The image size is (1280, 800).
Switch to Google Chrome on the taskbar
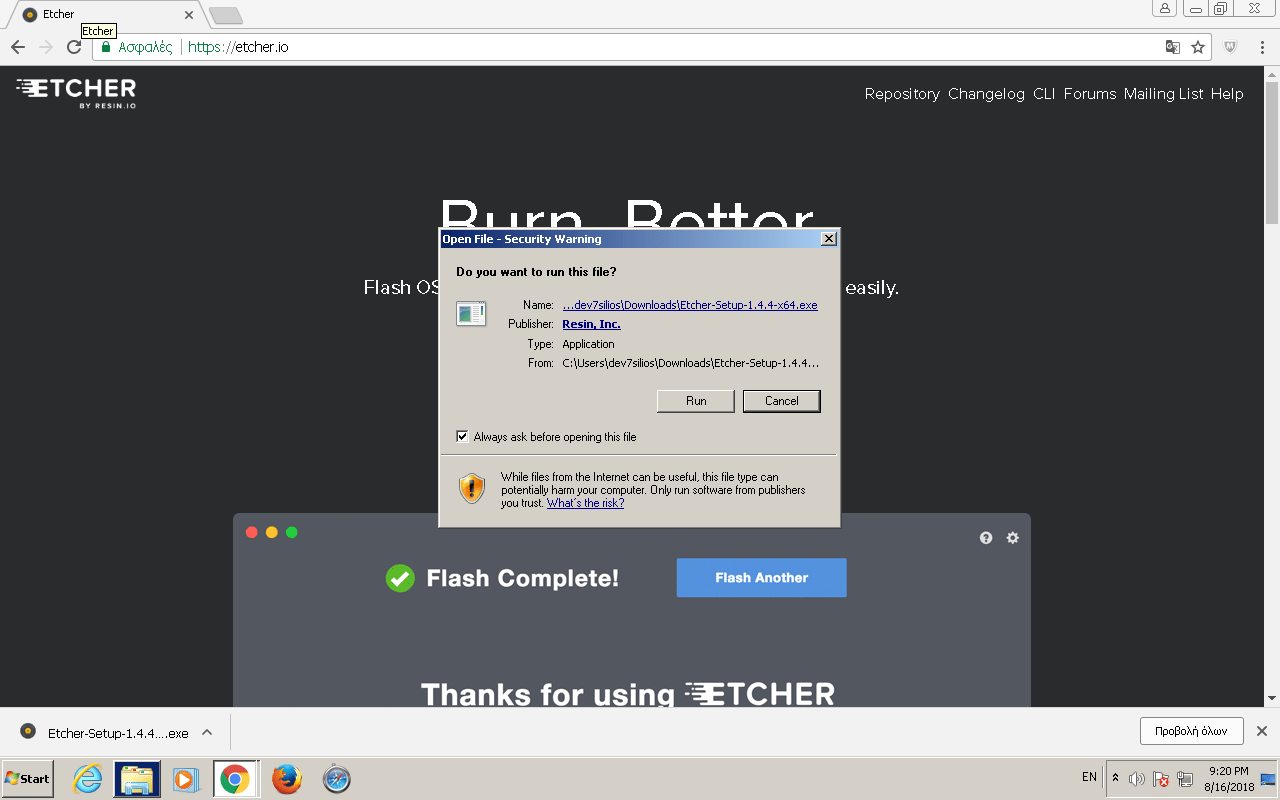(235, 779)
